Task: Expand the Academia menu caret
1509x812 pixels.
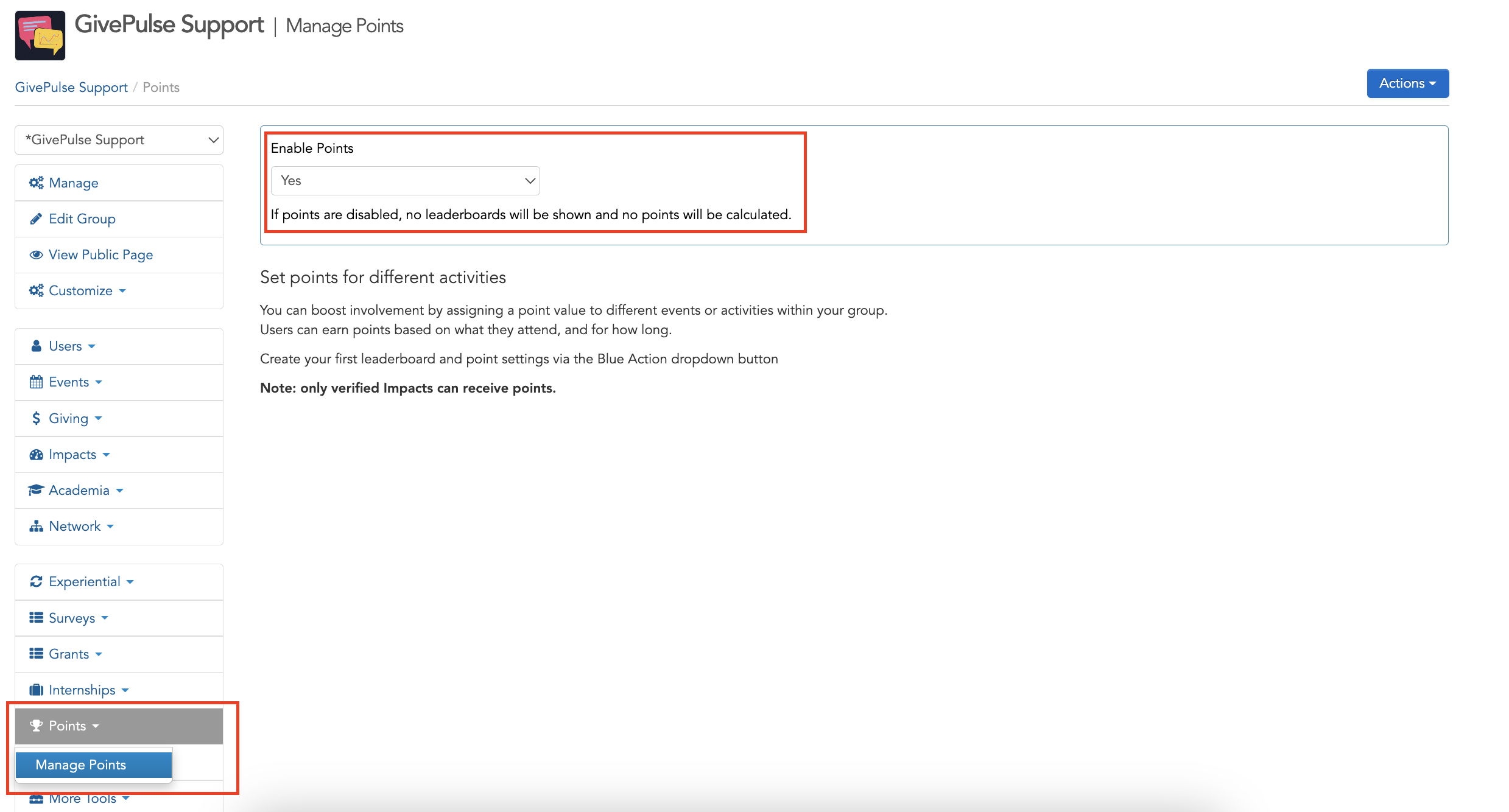Action: coord(120,491)
